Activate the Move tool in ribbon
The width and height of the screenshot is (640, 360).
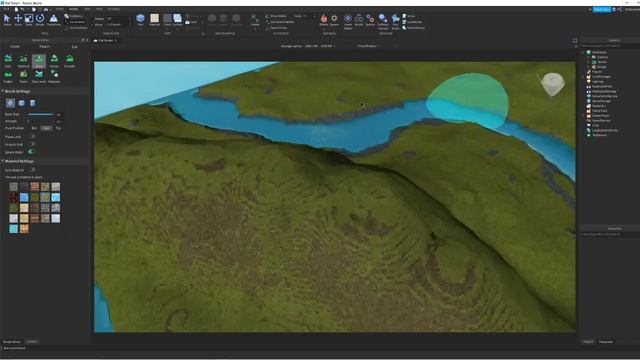point(18,20)
